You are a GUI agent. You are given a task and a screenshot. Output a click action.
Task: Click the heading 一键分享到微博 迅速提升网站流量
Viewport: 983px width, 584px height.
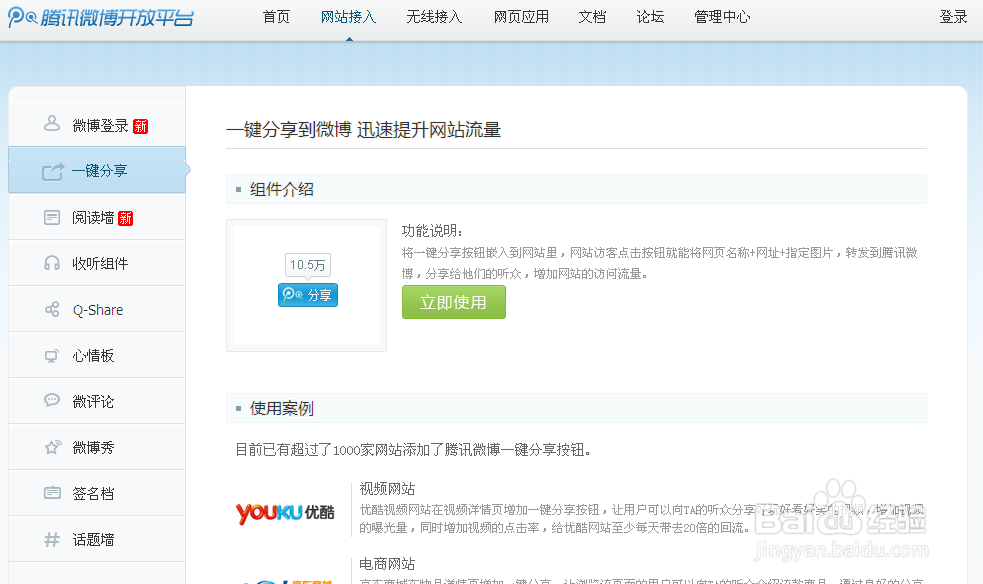click(364, 130)
